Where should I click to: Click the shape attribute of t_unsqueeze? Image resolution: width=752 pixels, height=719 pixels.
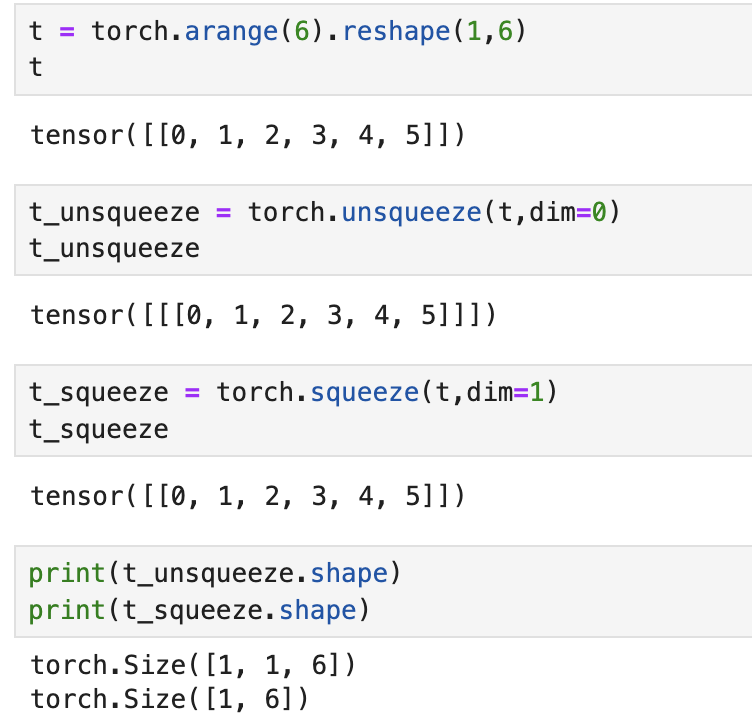click(349, 574)
